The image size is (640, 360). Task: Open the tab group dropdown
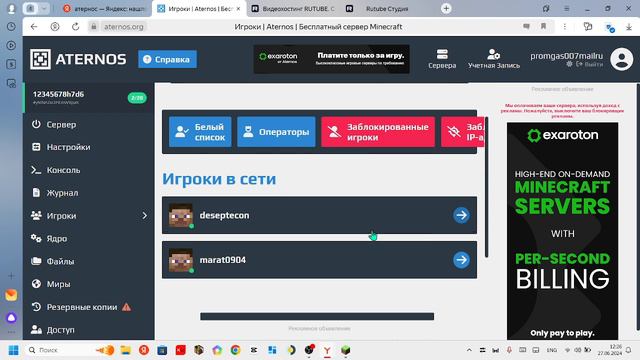[x=44, y=8]
